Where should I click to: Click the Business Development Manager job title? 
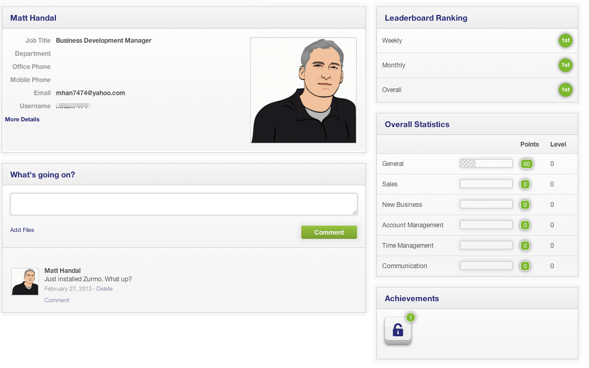103,40
